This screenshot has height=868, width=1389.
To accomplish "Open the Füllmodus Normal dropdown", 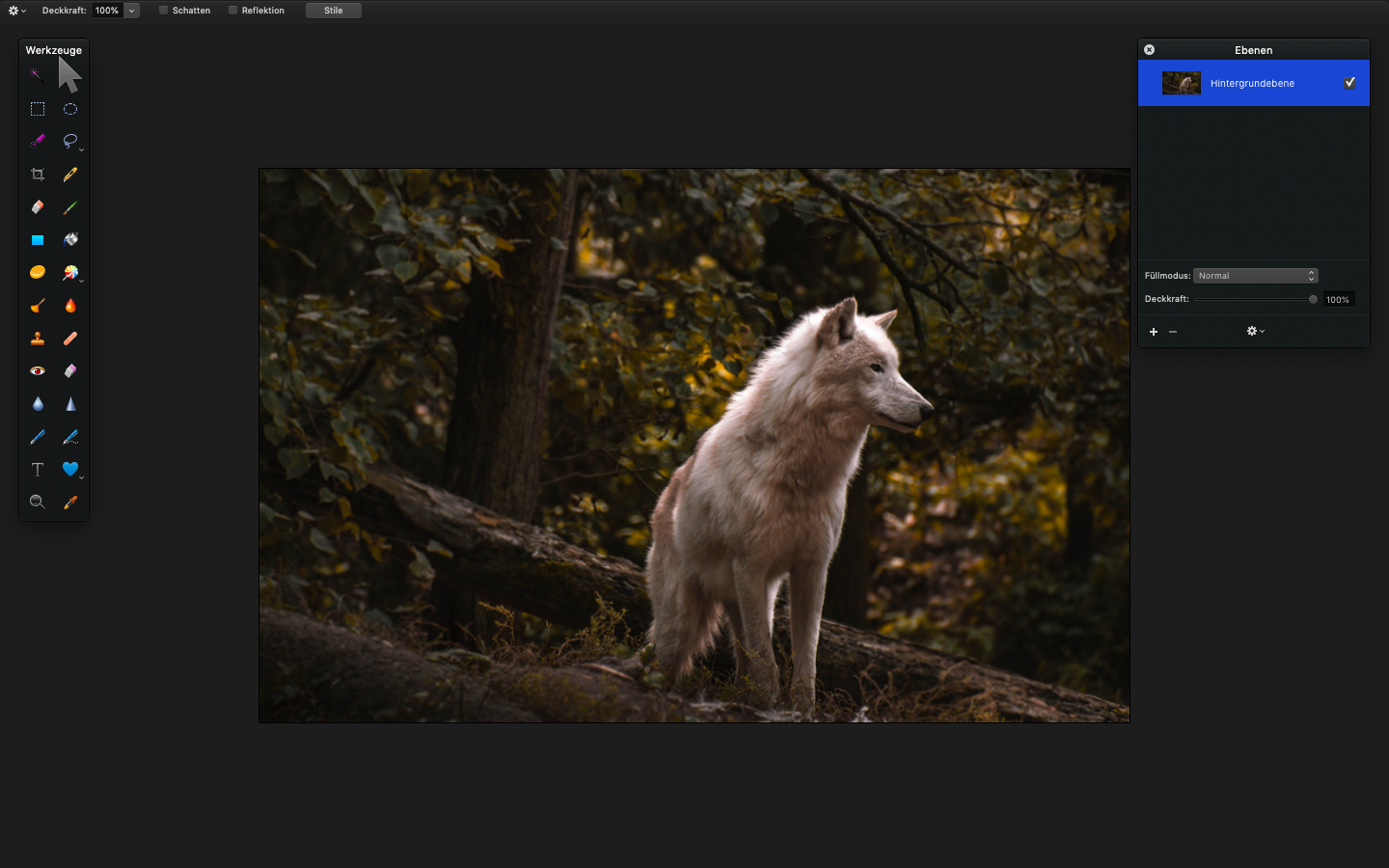I will [1256, 276].
